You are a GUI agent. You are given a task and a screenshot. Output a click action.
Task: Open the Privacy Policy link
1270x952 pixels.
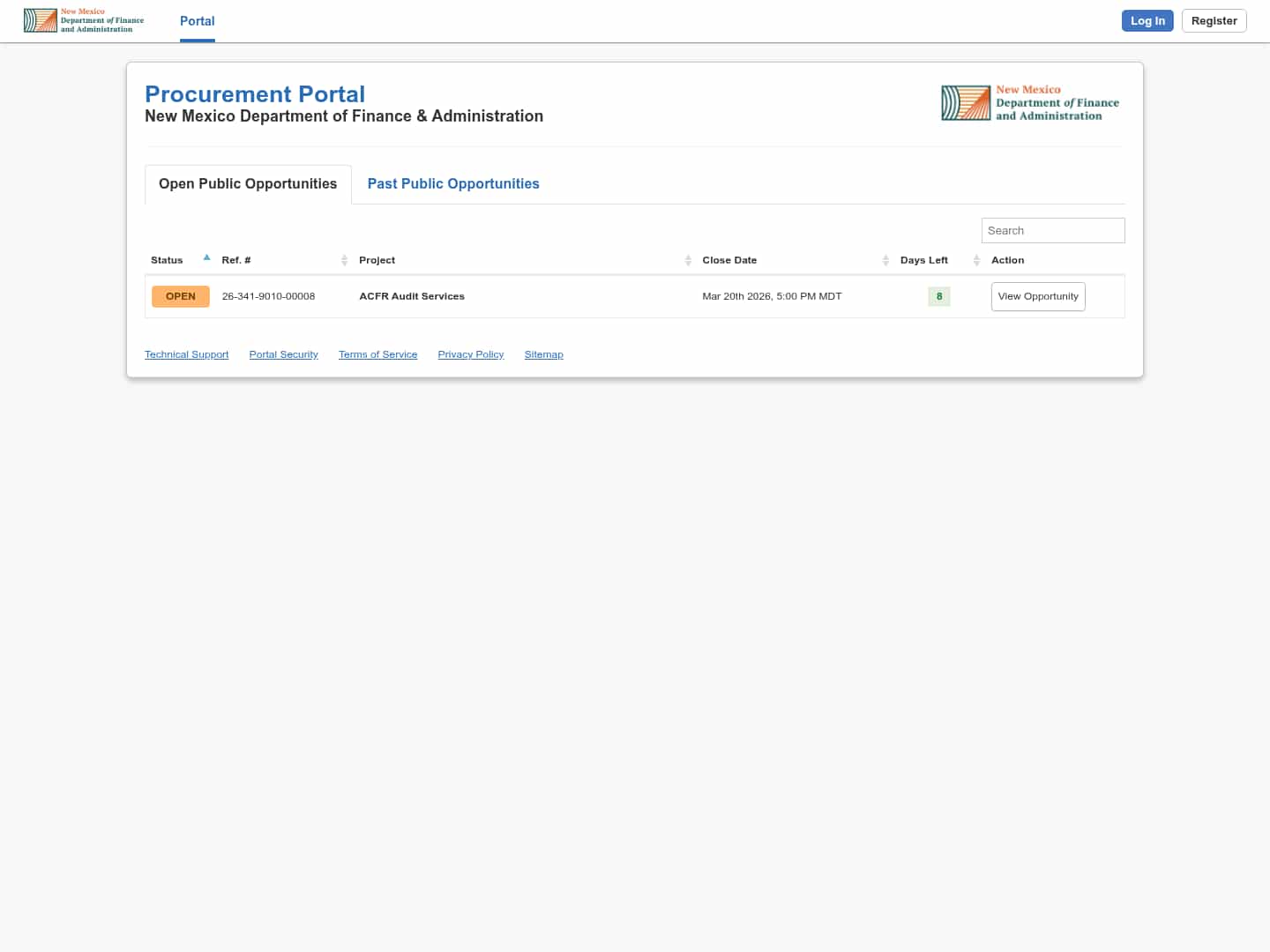pyautogui.click(x=470, y=354)
